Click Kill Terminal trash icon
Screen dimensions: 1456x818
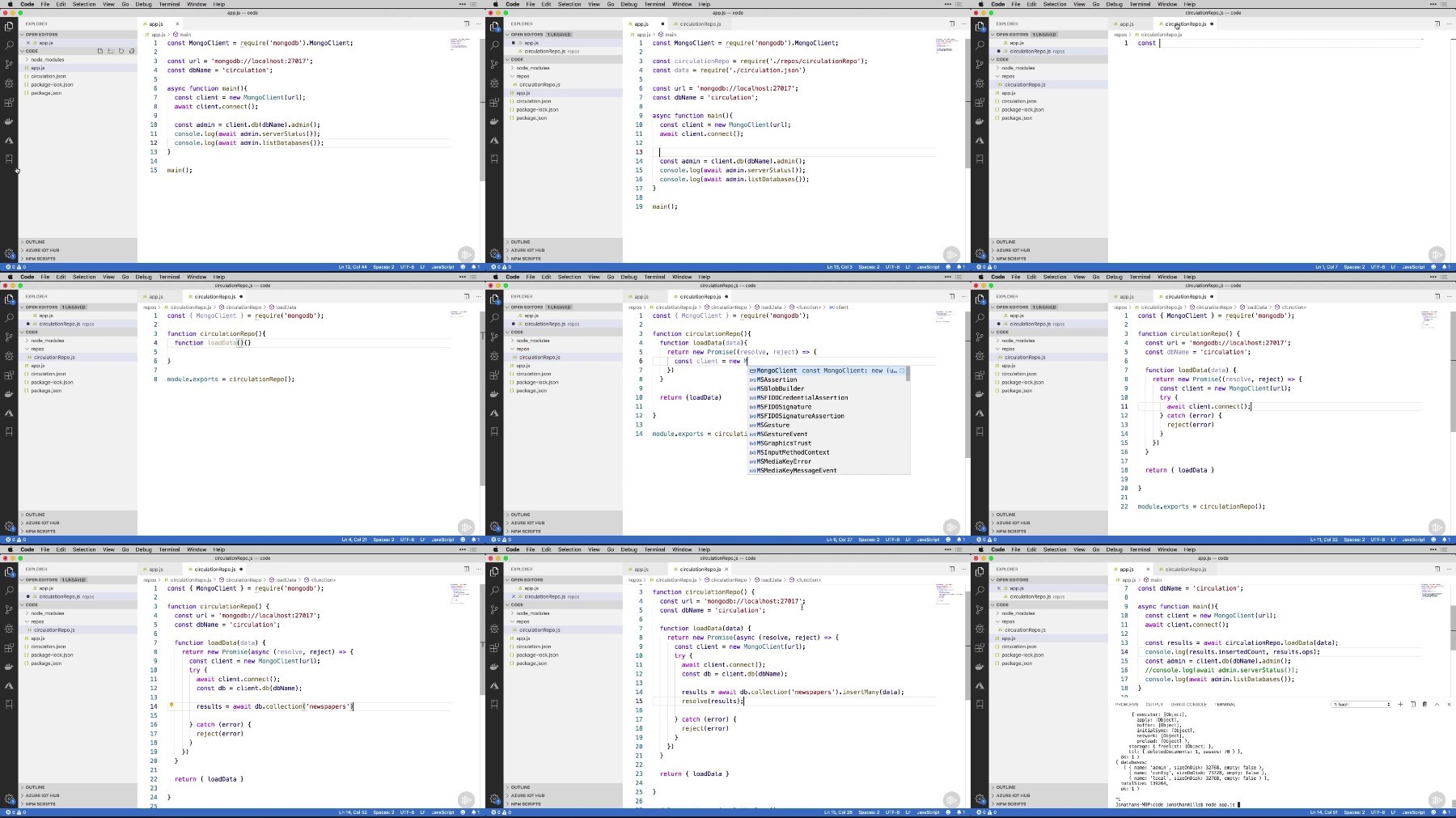pos(1424,704)
